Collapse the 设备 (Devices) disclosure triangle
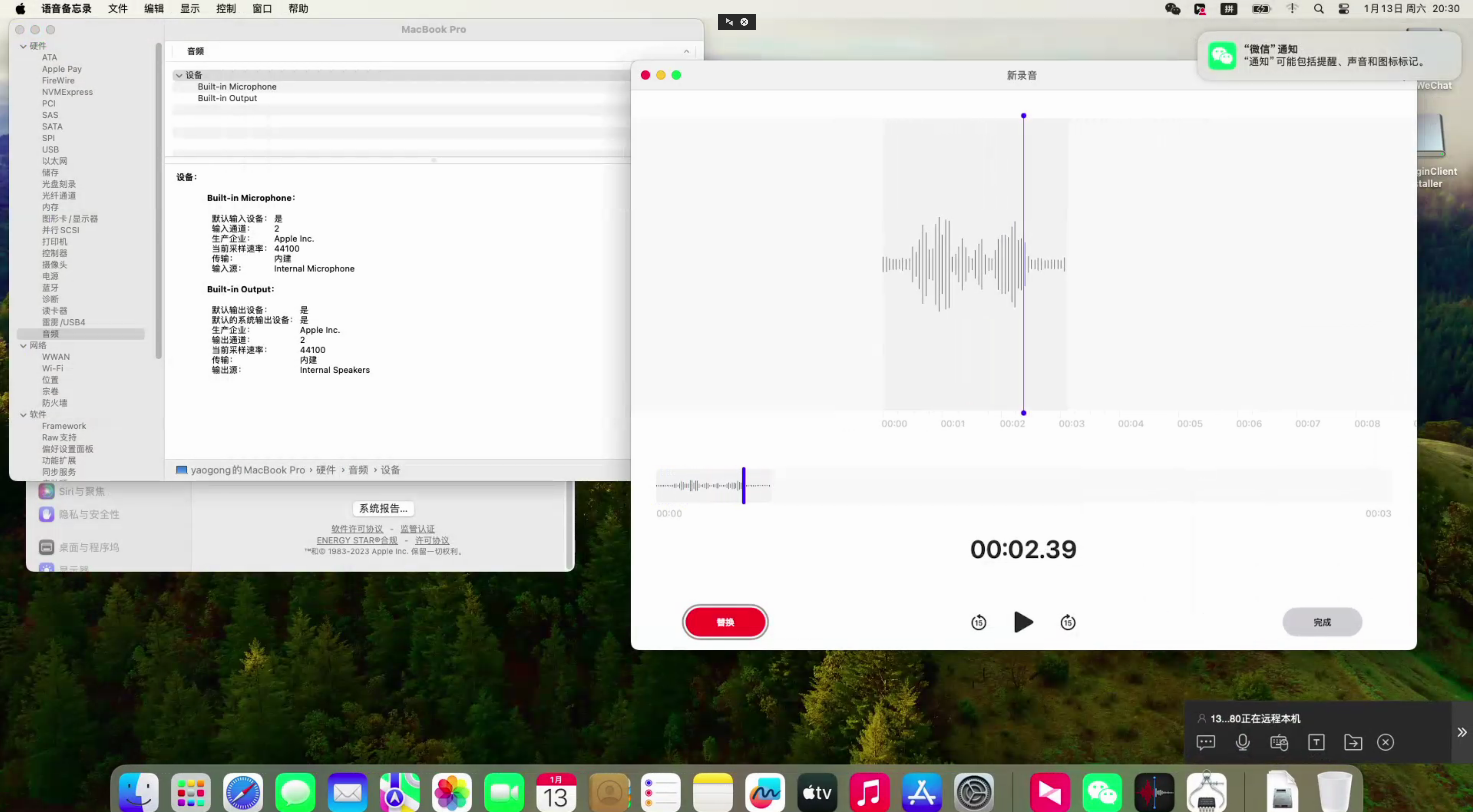The image size is (1473, 812). (x=179, y=75)
